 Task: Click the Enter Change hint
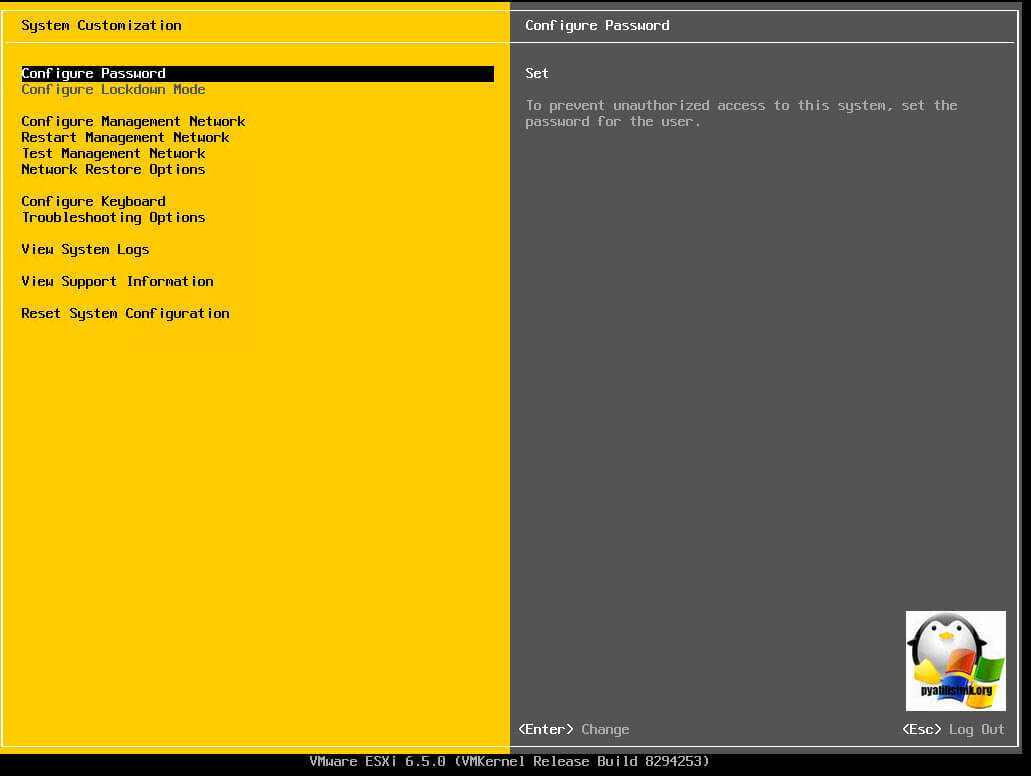click(574, 729)
